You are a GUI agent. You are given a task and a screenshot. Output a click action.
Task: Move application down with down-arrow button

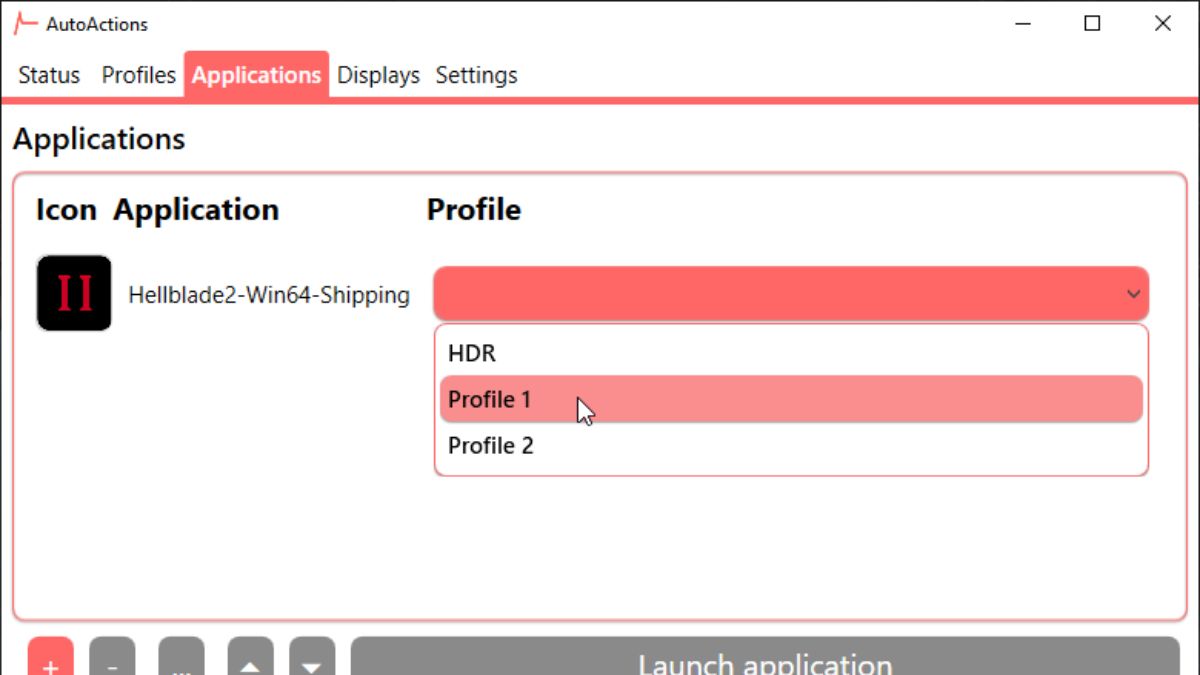pos(312,659)
